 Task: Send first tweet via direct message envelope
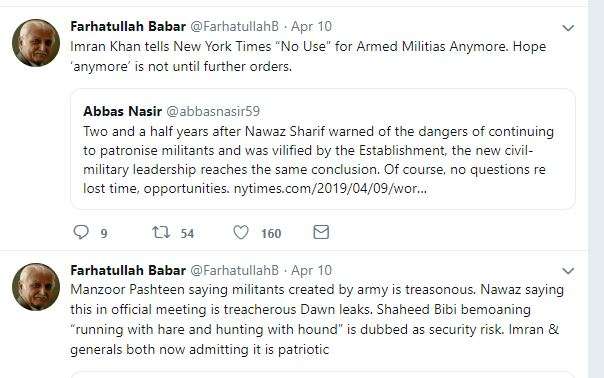321,232
